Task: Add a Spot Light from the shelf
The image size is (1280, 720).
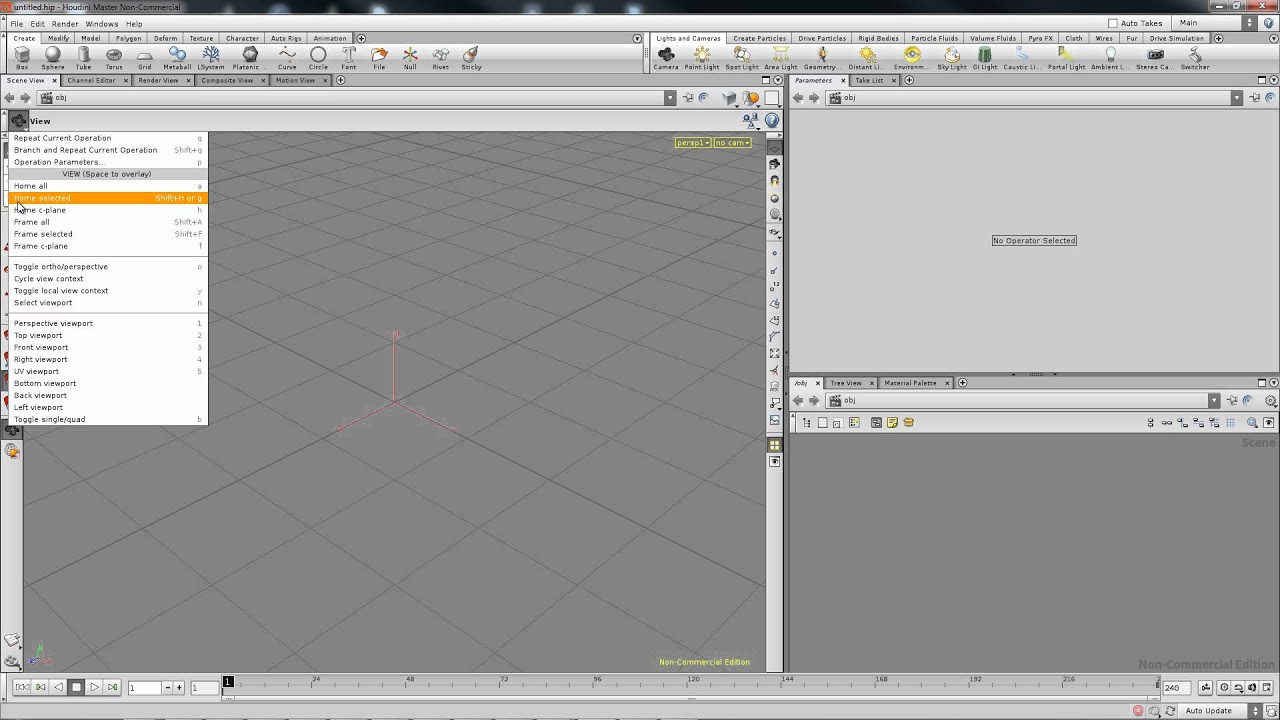Action: 742,59
